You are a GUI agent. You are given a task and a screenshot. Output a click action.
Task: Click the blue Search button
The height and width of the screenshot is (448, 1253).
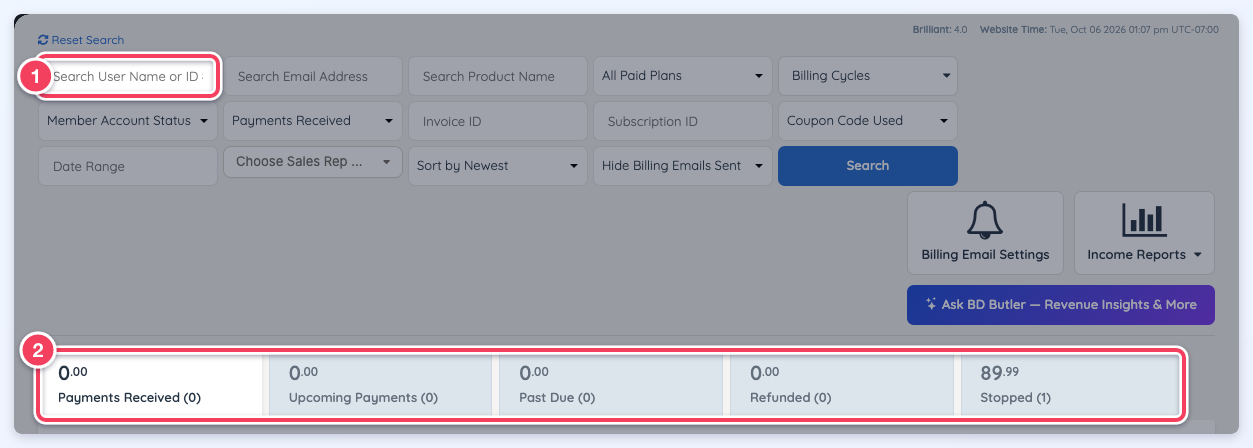[x=868, y=166]
